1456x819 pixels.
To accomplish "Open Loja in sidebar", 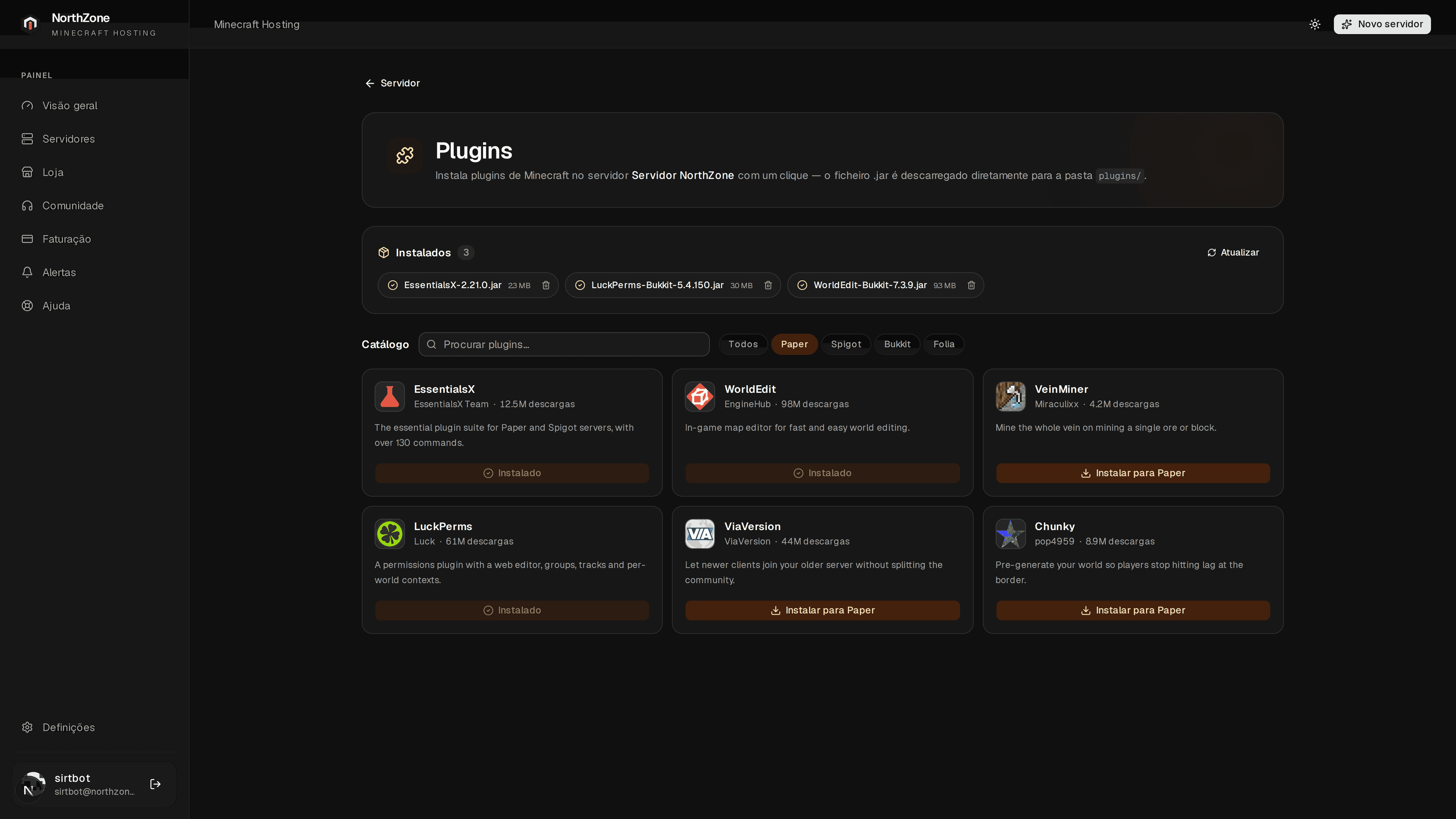I will click(x=94, y=173).
